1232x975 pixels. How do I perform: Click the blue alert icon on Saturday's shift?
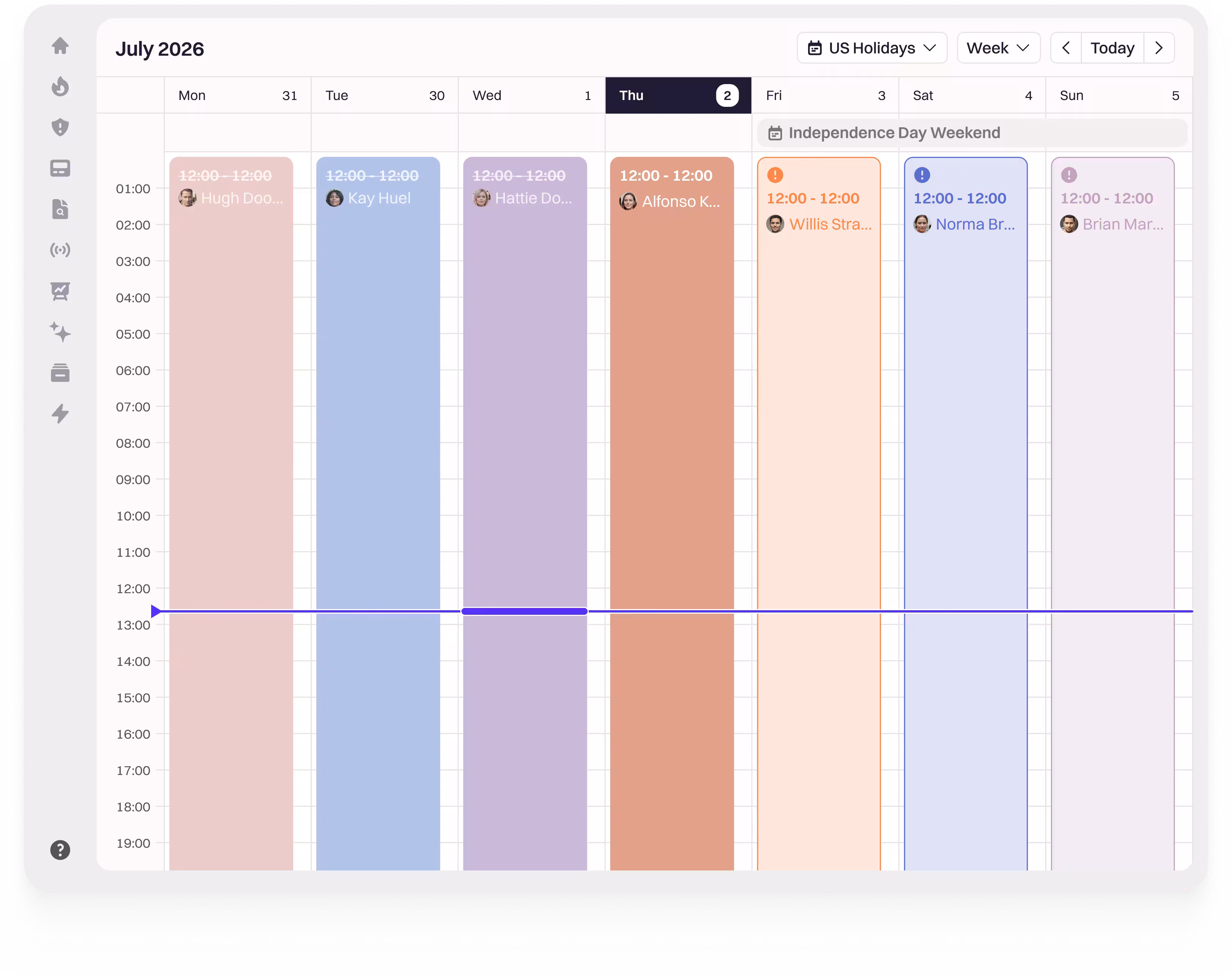click(921, 175)
